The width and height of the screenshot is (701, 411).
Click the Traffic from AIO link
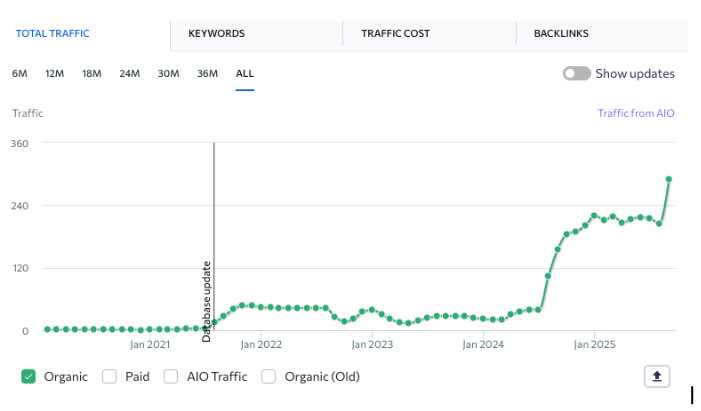pos(636,114)
